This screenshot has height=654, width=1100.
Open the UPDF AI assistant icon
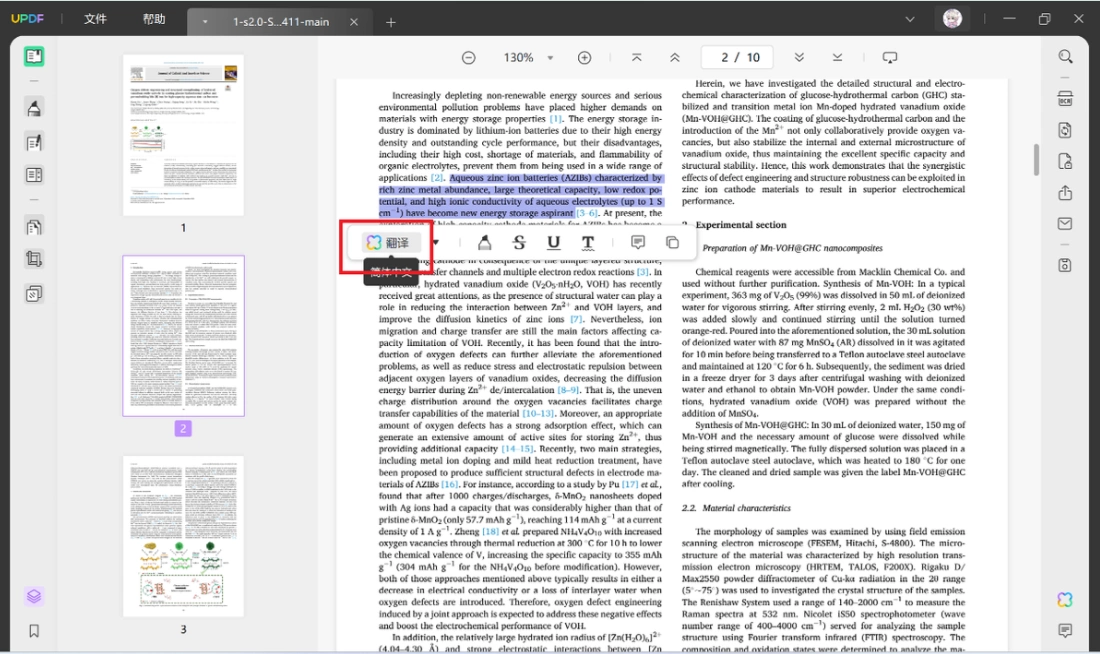1065,600
